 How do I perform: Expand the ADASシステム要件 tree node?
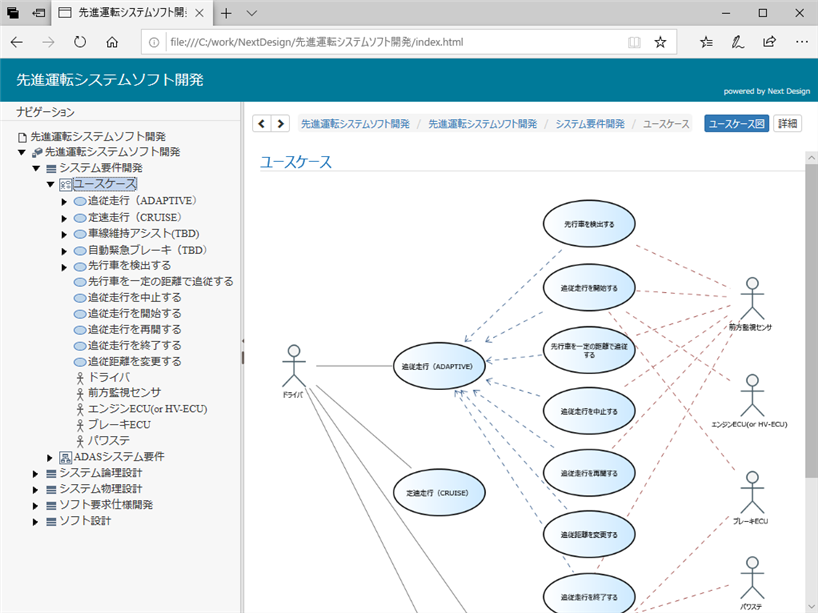tap(51, 457)
